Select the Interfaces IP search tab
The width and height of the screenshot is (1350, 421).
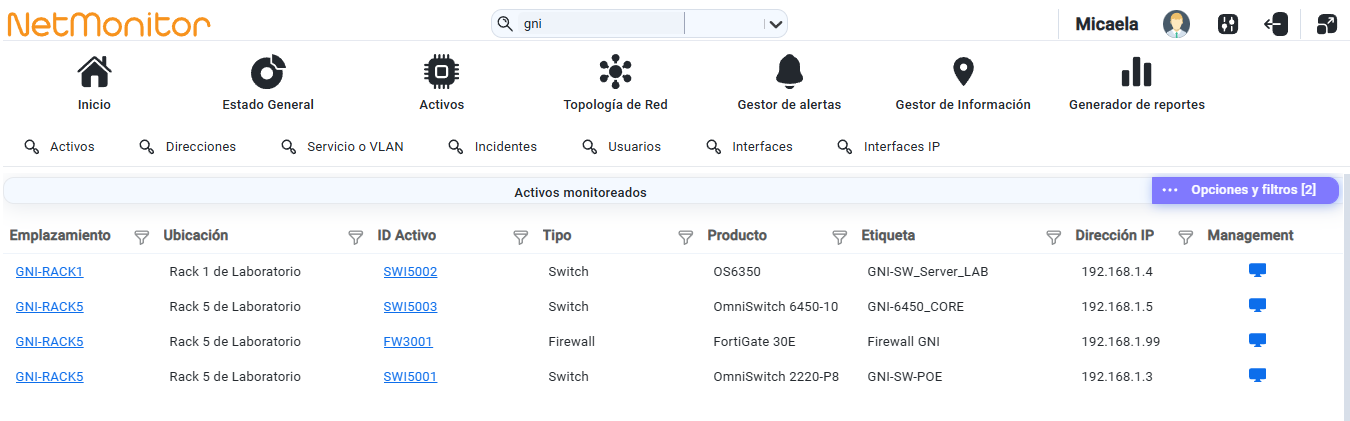888,147
